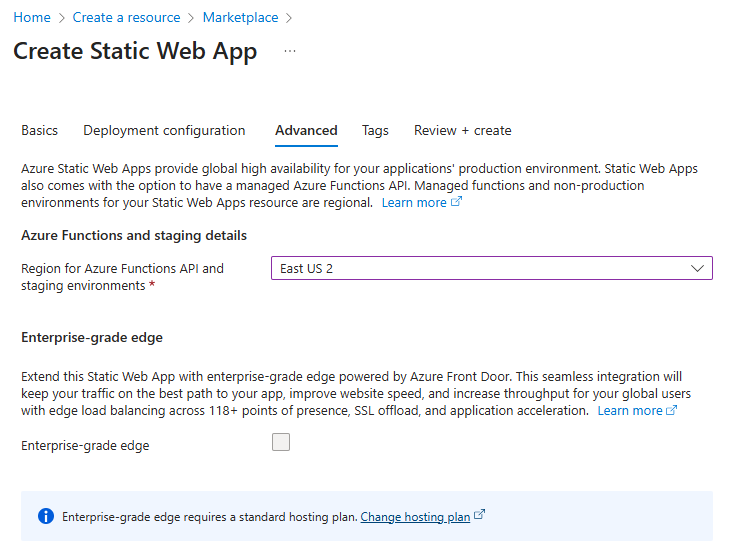Click external link icon after Front Door Learn more
This screenshot has width=746, height=547.
tap(672, 410)
